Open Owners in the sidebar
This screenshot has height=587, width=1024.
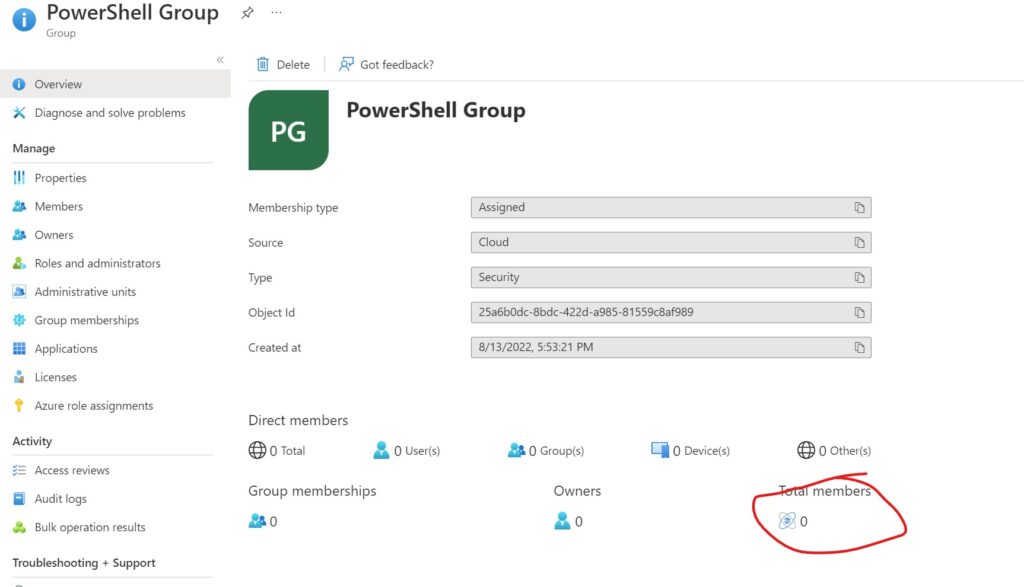[54, 235]
